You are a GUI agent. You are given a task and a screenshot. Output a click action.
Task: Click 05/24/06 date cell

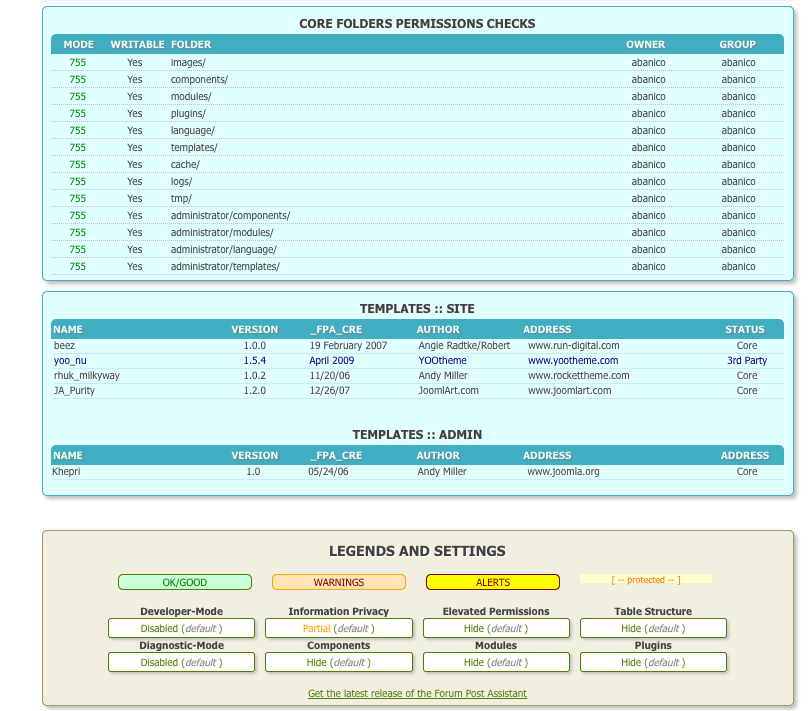(x=328, y=471)
